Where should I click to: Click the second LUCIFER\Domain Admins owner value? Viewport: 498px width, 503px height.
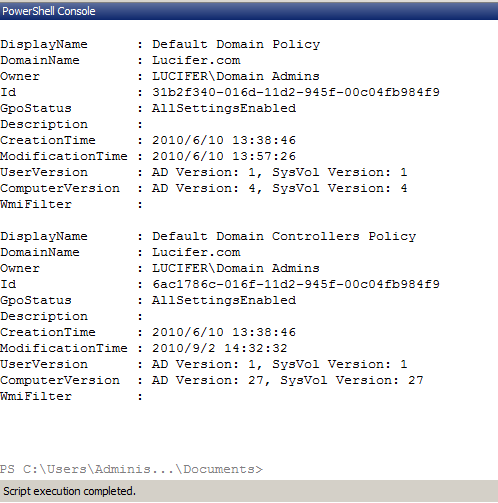236,268
